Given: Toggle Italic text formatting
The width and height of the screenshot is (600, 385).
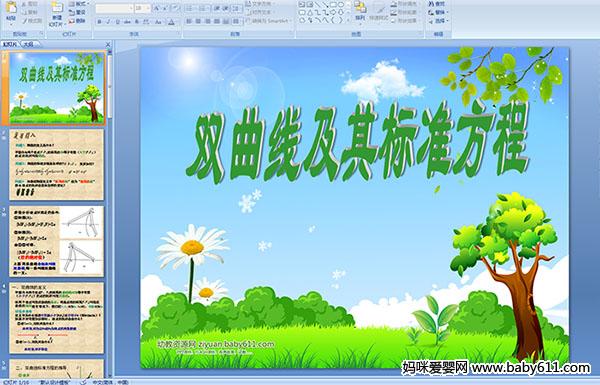Looking at the screenshot, I should point(108,22).
